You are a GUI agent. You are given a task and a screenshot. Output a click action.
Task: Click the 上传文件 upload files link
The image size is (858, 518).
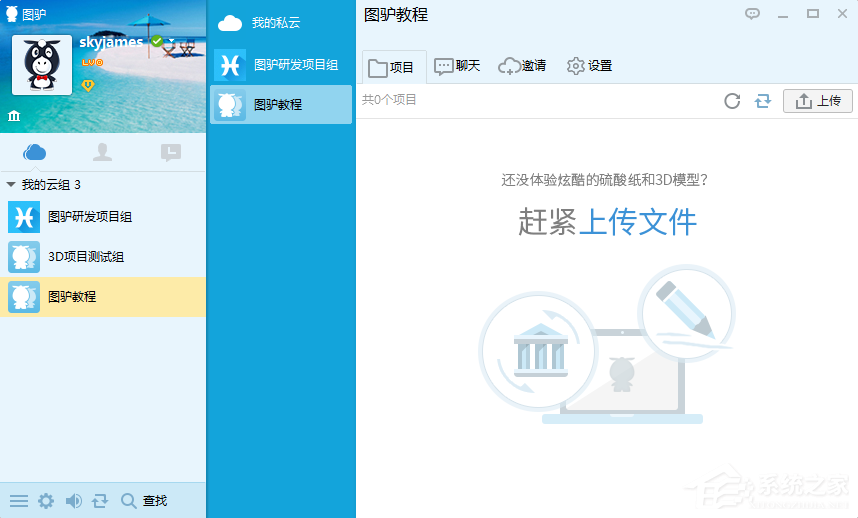(x=637, y=222)
